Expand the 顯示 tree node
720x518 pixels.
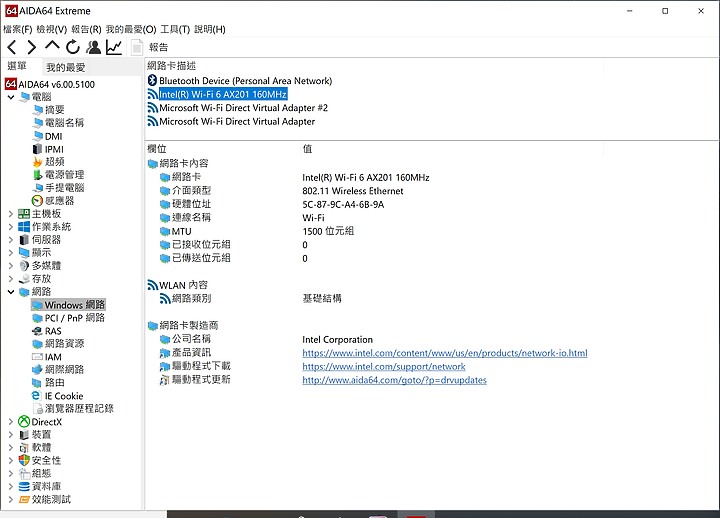11,253
